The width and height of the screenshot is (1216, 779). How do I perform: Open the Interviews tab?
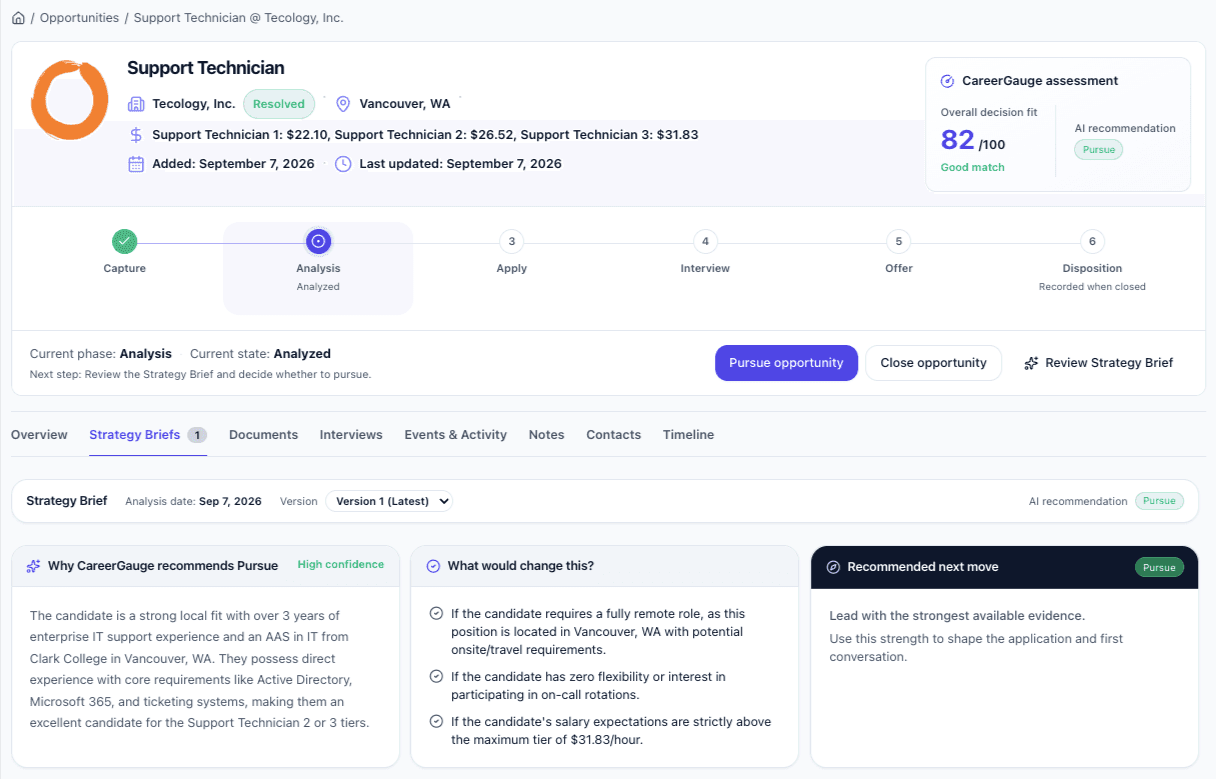[x=351, y=435]
